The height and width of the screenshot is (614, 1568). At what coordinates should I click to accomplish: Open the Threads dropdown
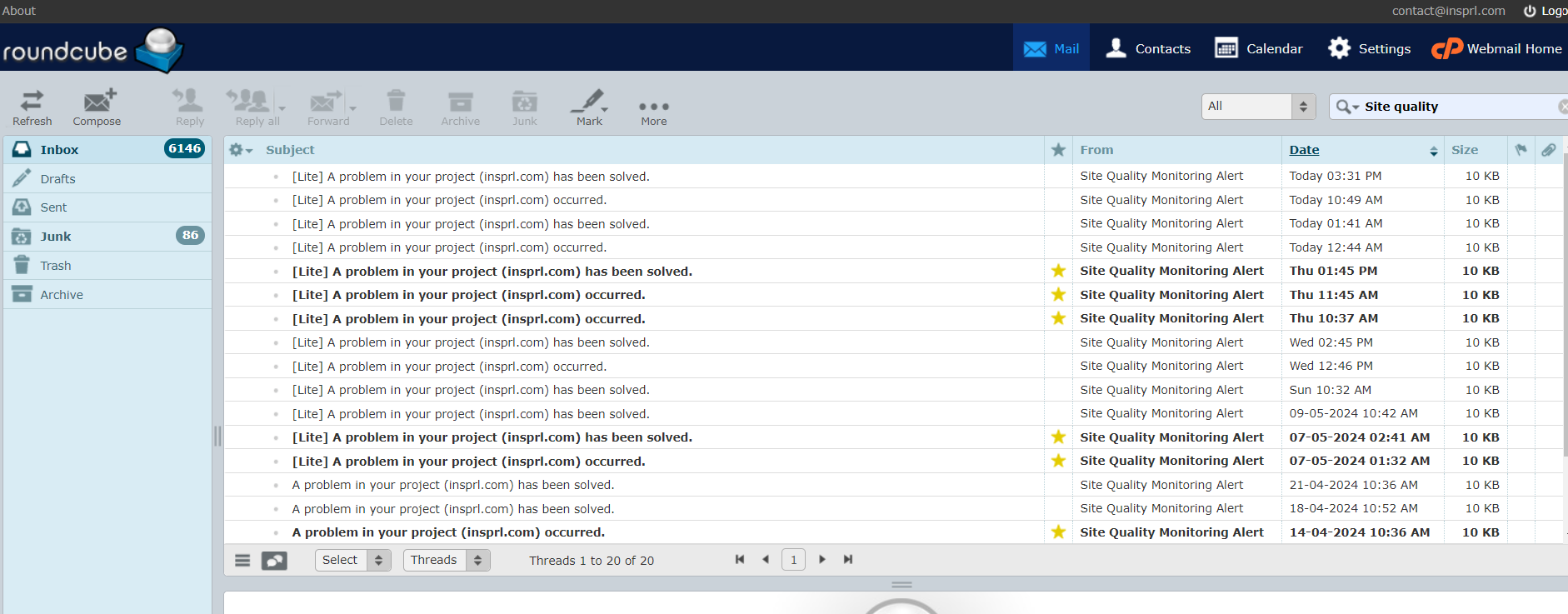447,560
